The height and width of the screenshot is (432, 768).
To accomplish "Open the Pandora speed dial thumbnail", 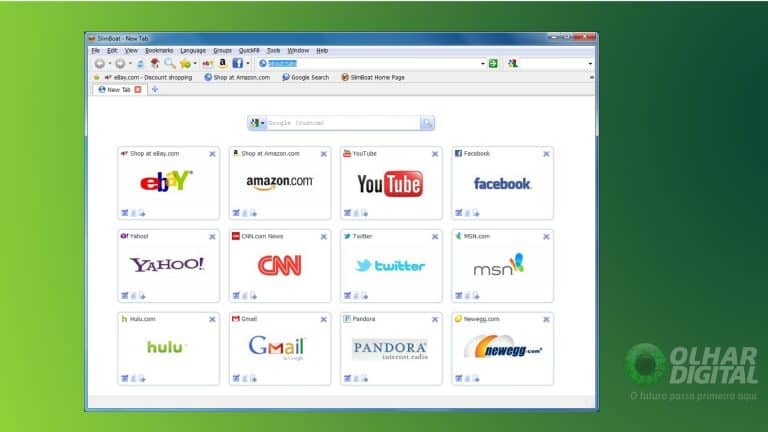I will point(390,348).
